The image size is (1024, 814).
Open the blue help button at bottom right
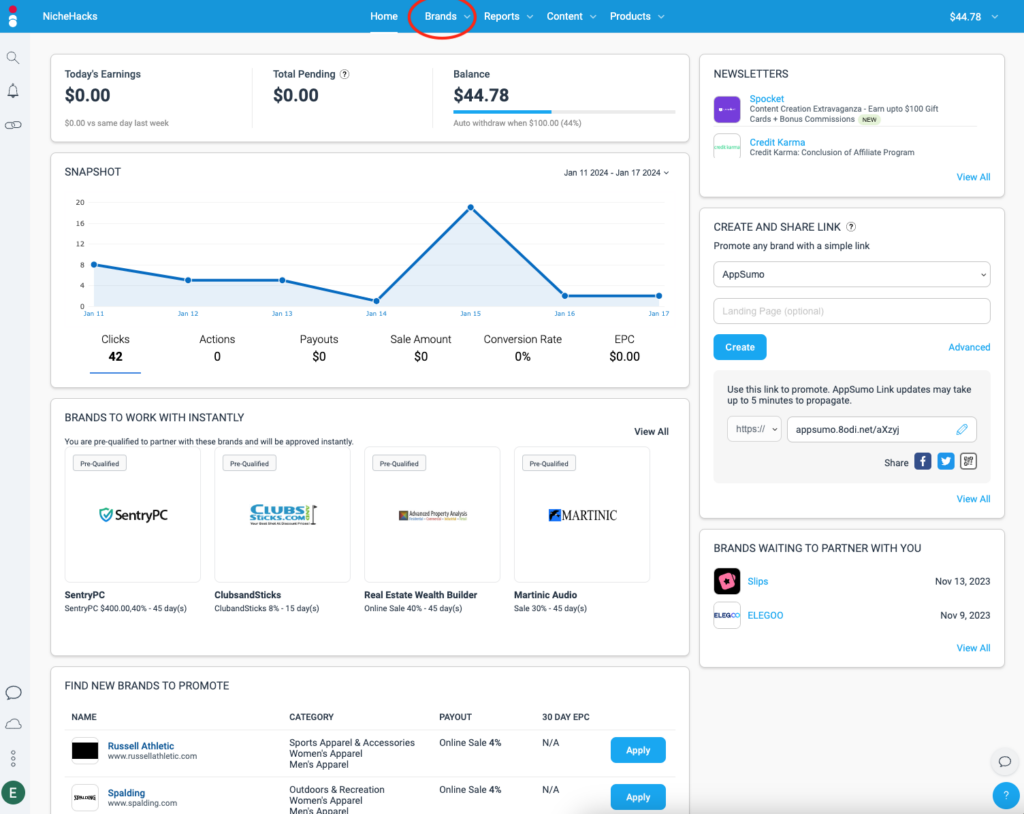coord(1006,795)
